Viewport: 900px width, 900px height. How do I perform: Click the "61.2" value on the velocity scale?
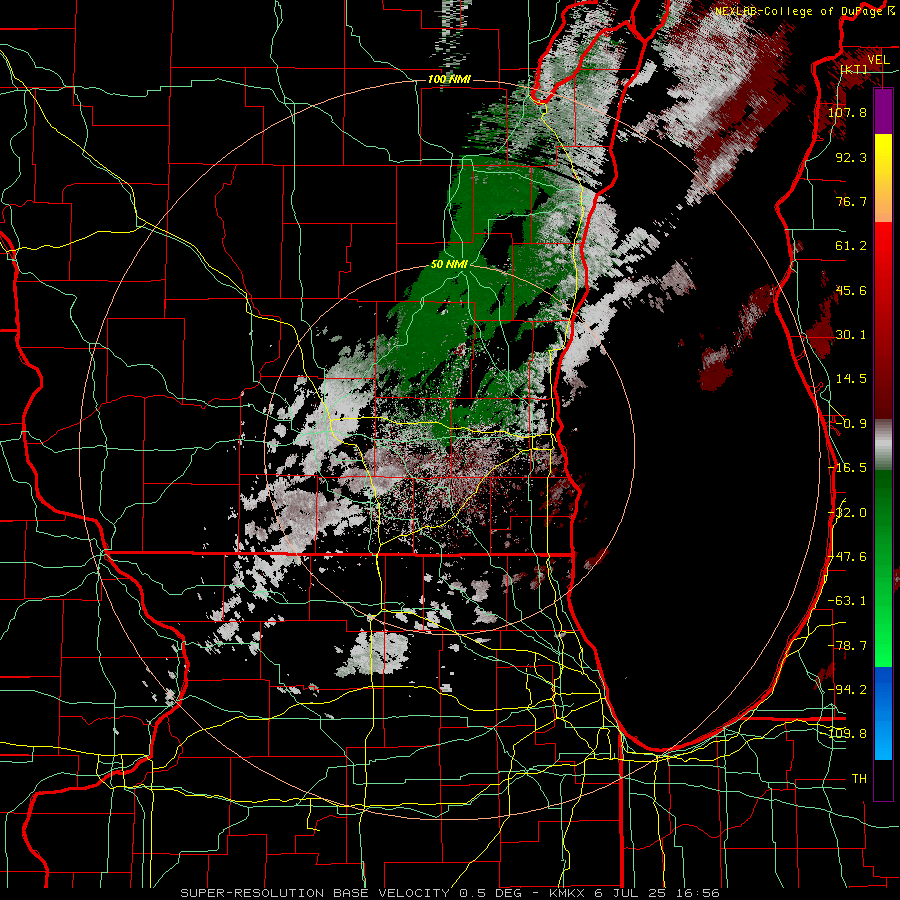click(851, 246)
